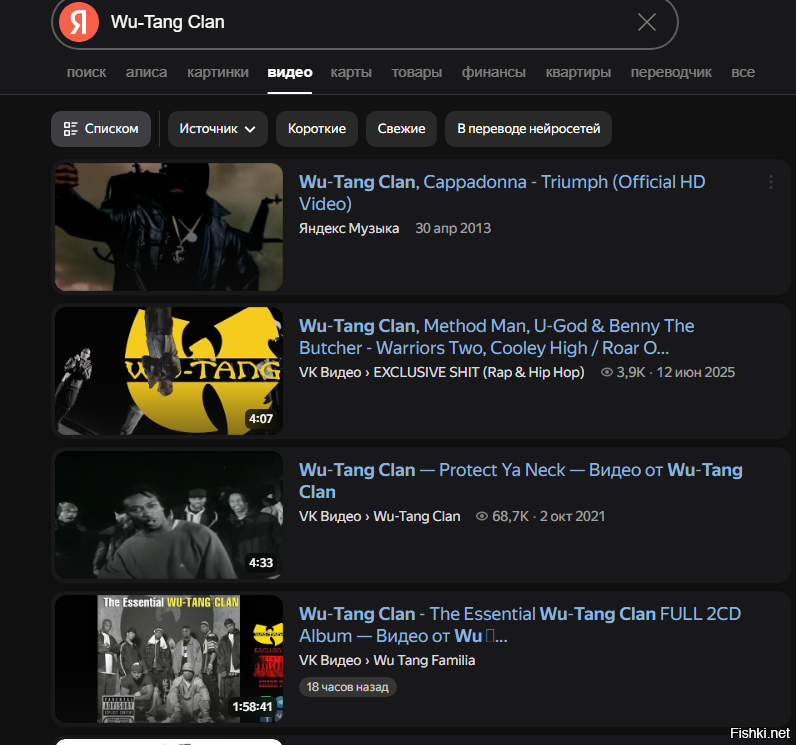This screenshot has width=796, height=745.
Task: Switch to the карты tab
Action: pyautogui.click(x=351, y=73)
